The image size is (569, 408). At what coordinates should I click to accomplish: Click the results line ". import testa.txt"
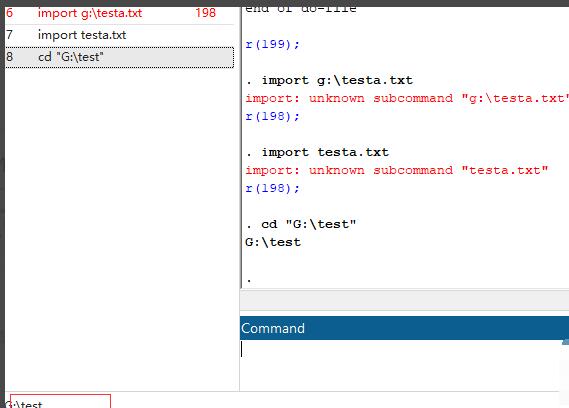pos(317,152)
